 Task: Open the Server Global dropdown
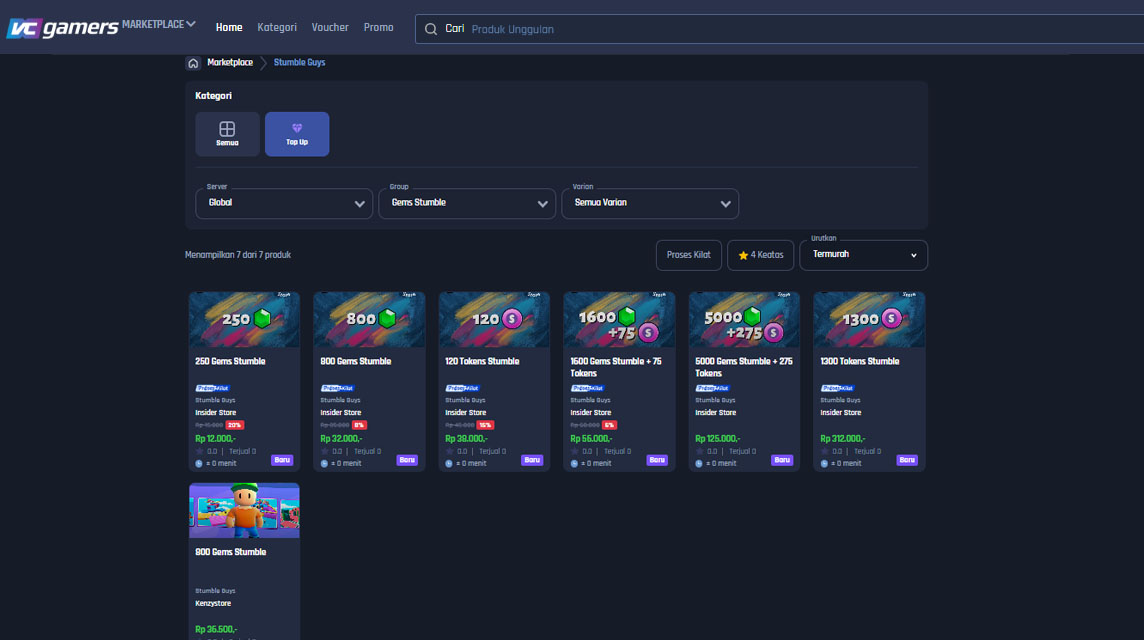pyautogui.click(x=284, y=204)
